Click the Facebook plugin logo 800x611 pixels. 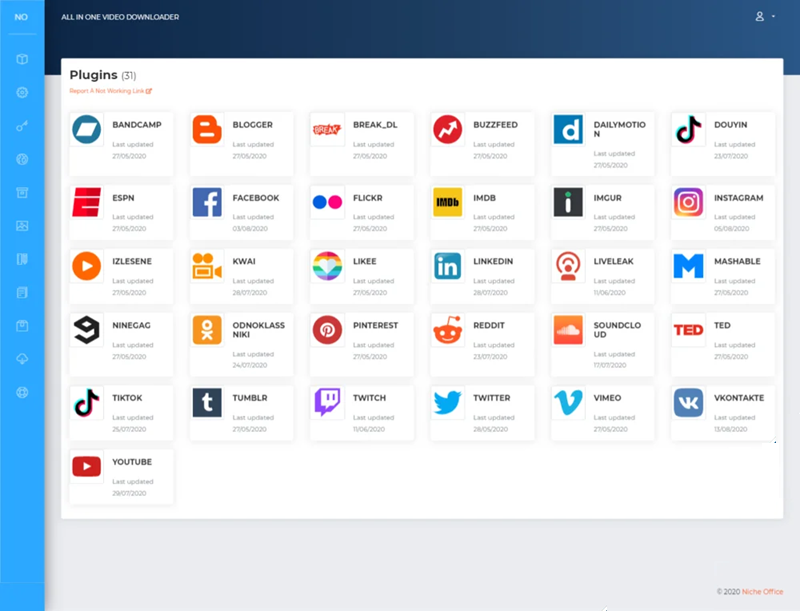click(x=207, y=202)
